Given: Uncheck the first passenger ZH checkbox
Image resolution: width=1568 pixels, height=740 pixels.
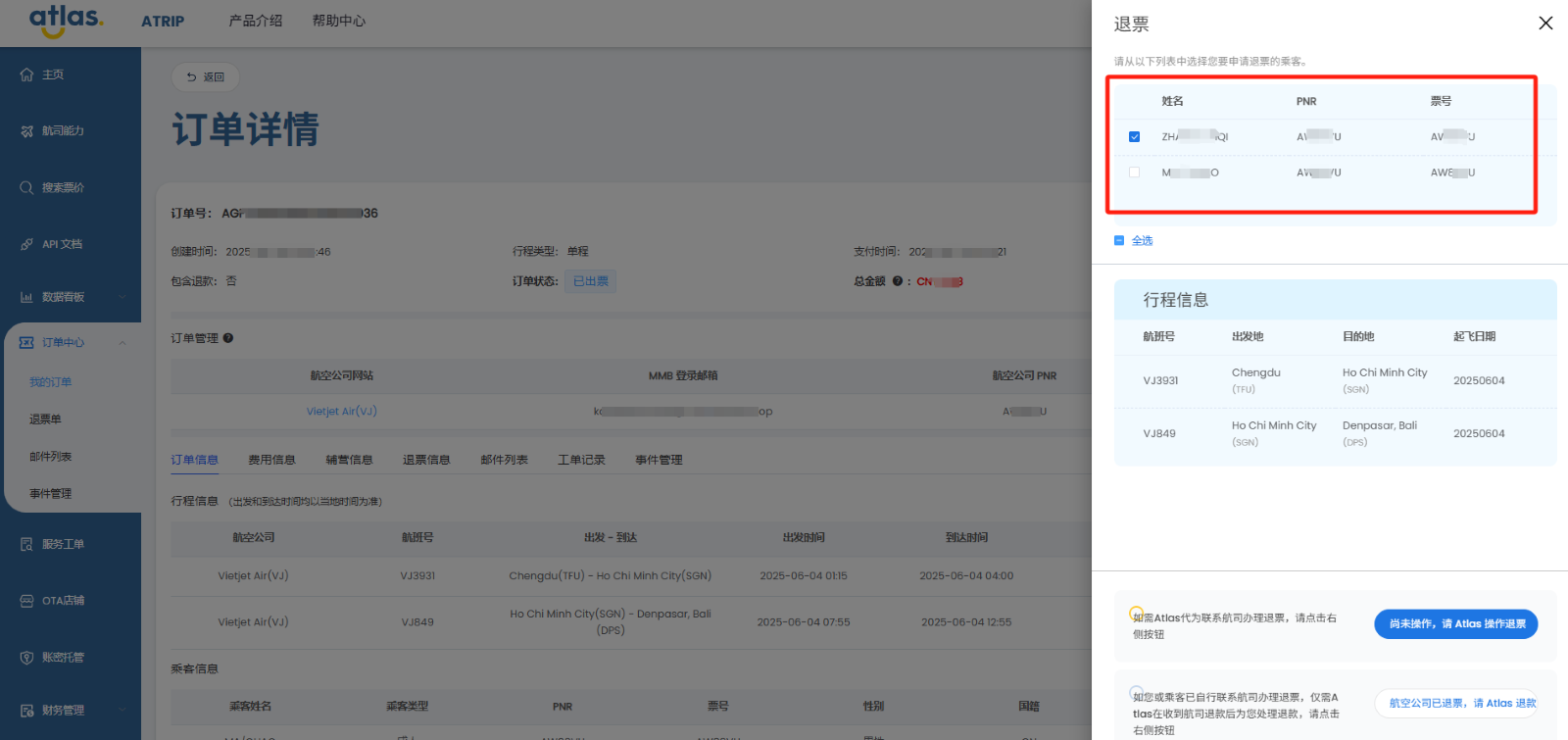Looking at the screenshot, I should [x=1134, y=137].
